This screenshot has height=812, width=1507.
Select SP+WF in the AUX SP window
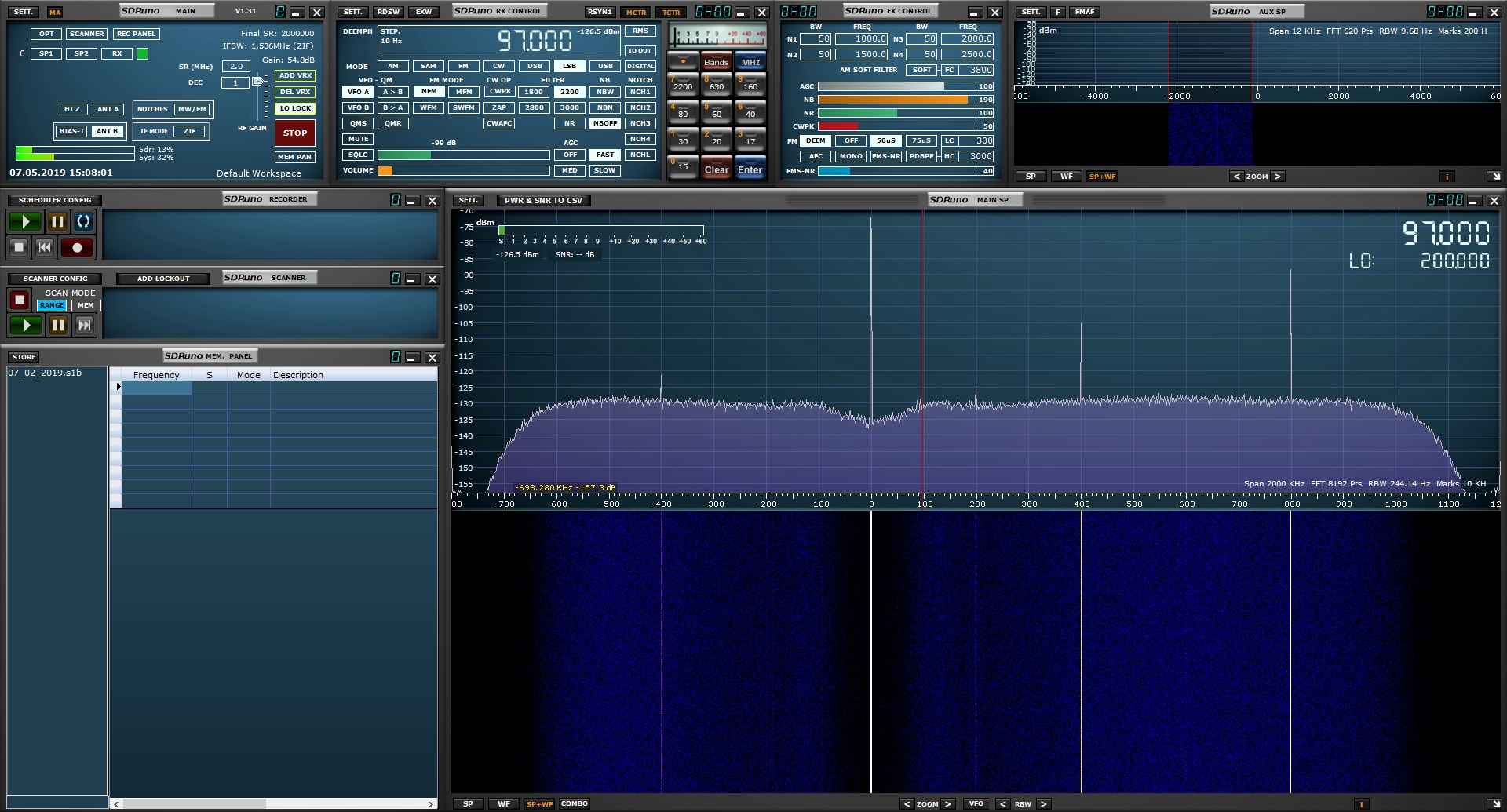pyautogui.click(x=1102, y=177)
